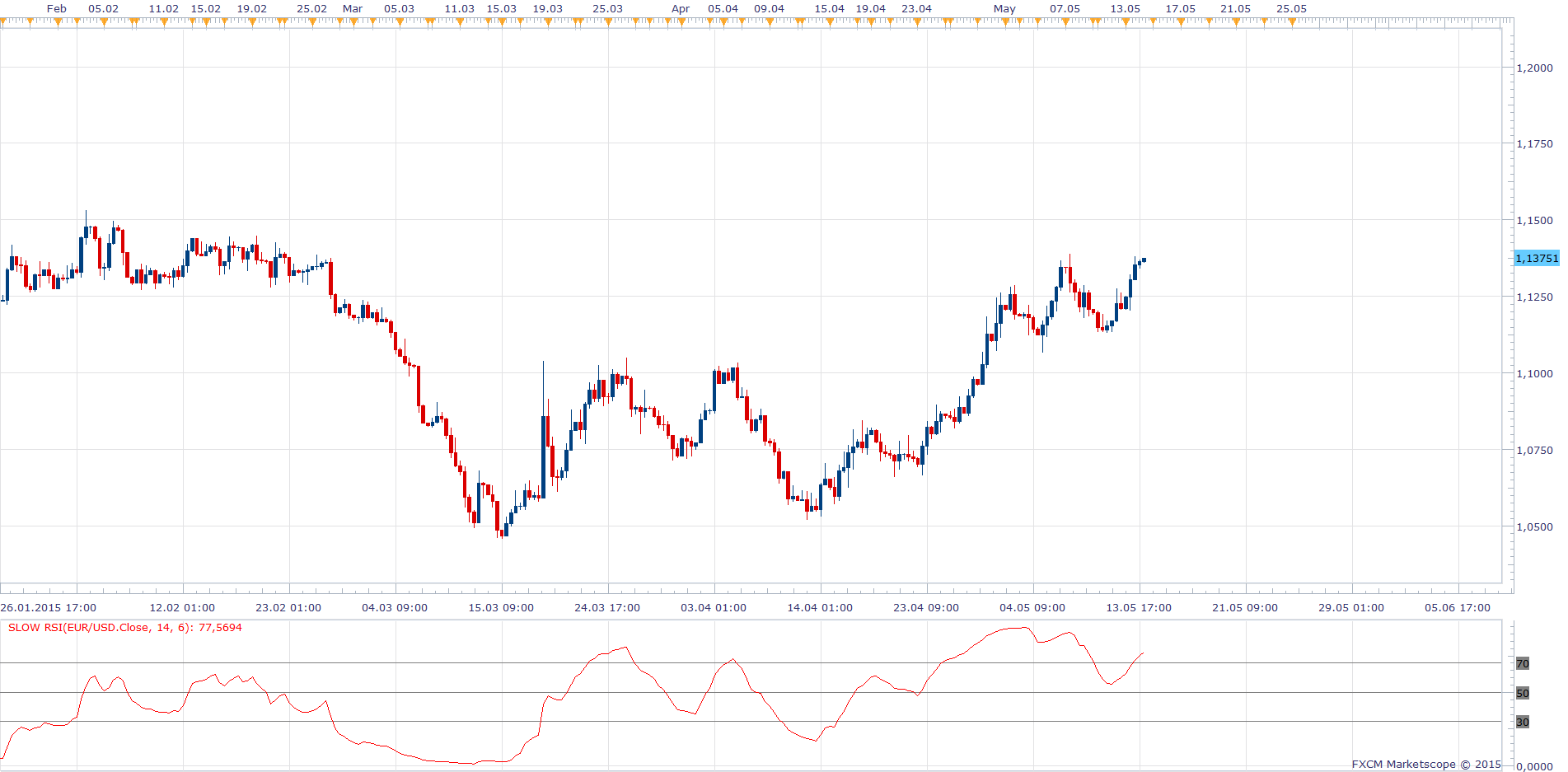Click the 19.03 date label
1568x772 pixels.
click(x=548, y=8)
